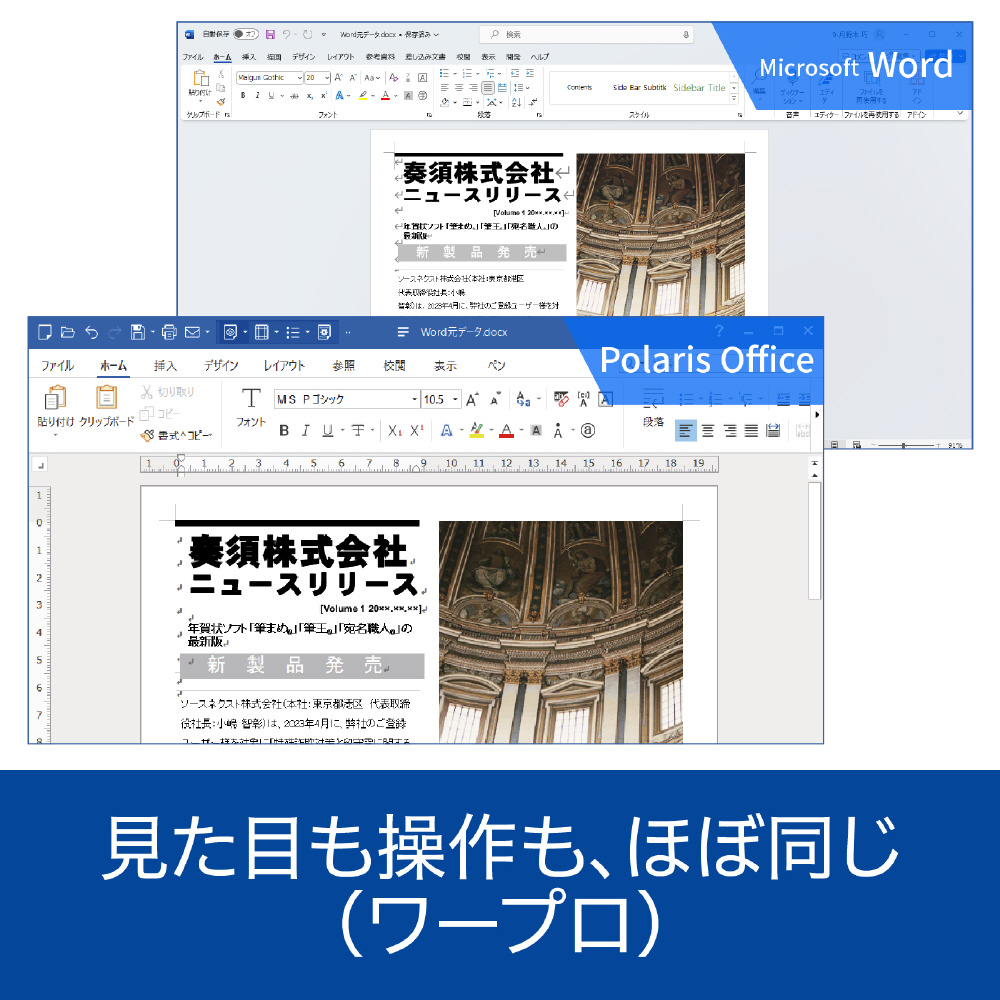Screen dimensions: 1000x1000
Task: Toggle Italic in the Polaris Office ribbon
Action: pyautogui.click(x=305, y=430)
